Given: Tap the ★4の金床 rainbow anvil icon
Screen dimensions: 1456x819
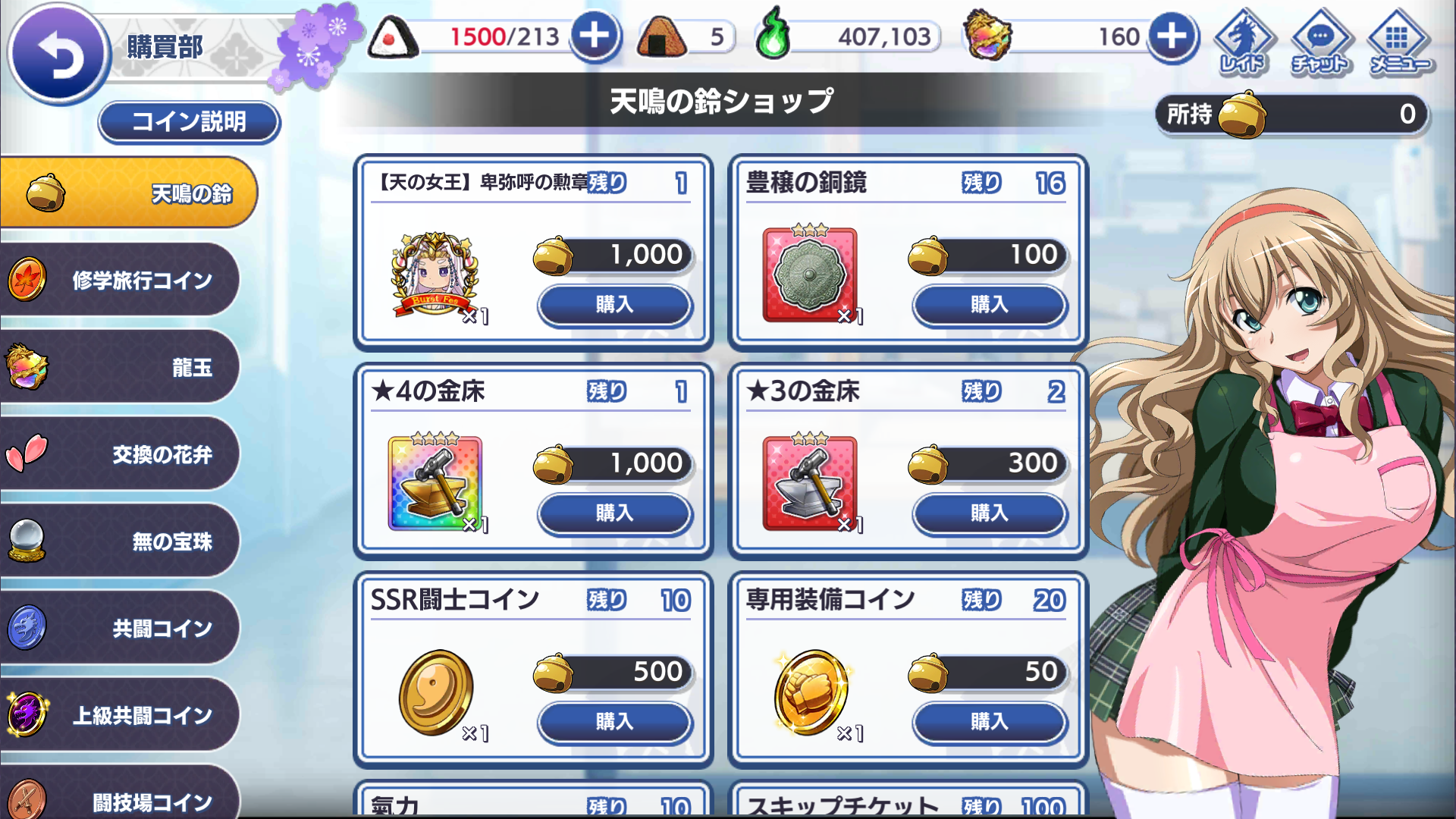Looking at the screenshot, I should pos(435,483).
